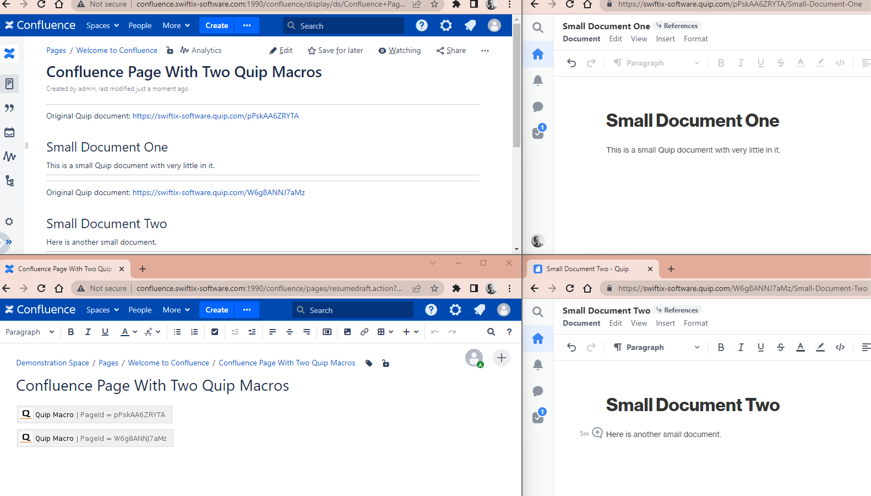Go to Quip home in Small Document Two window
This screenshot has height=496, width=871.
(x=538, y=338)
